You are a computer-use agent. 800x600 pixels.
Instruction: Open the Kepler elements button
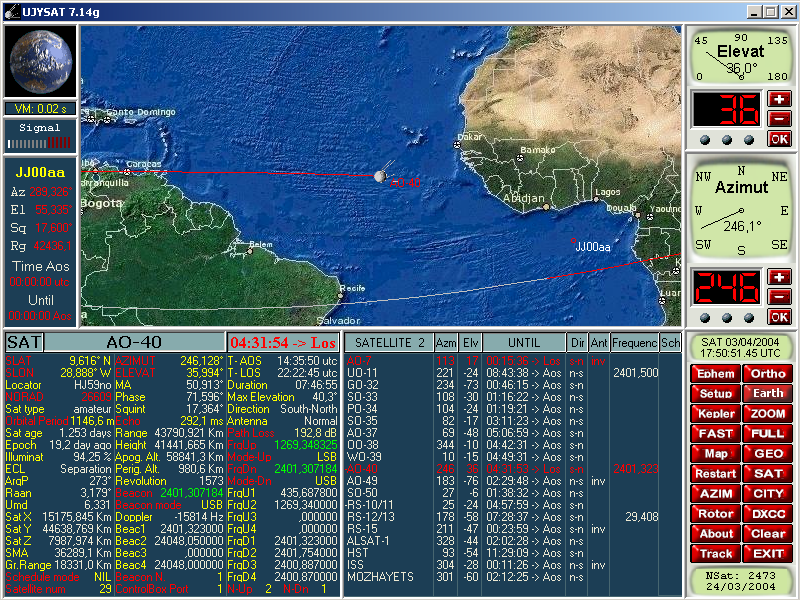point(716,413)
